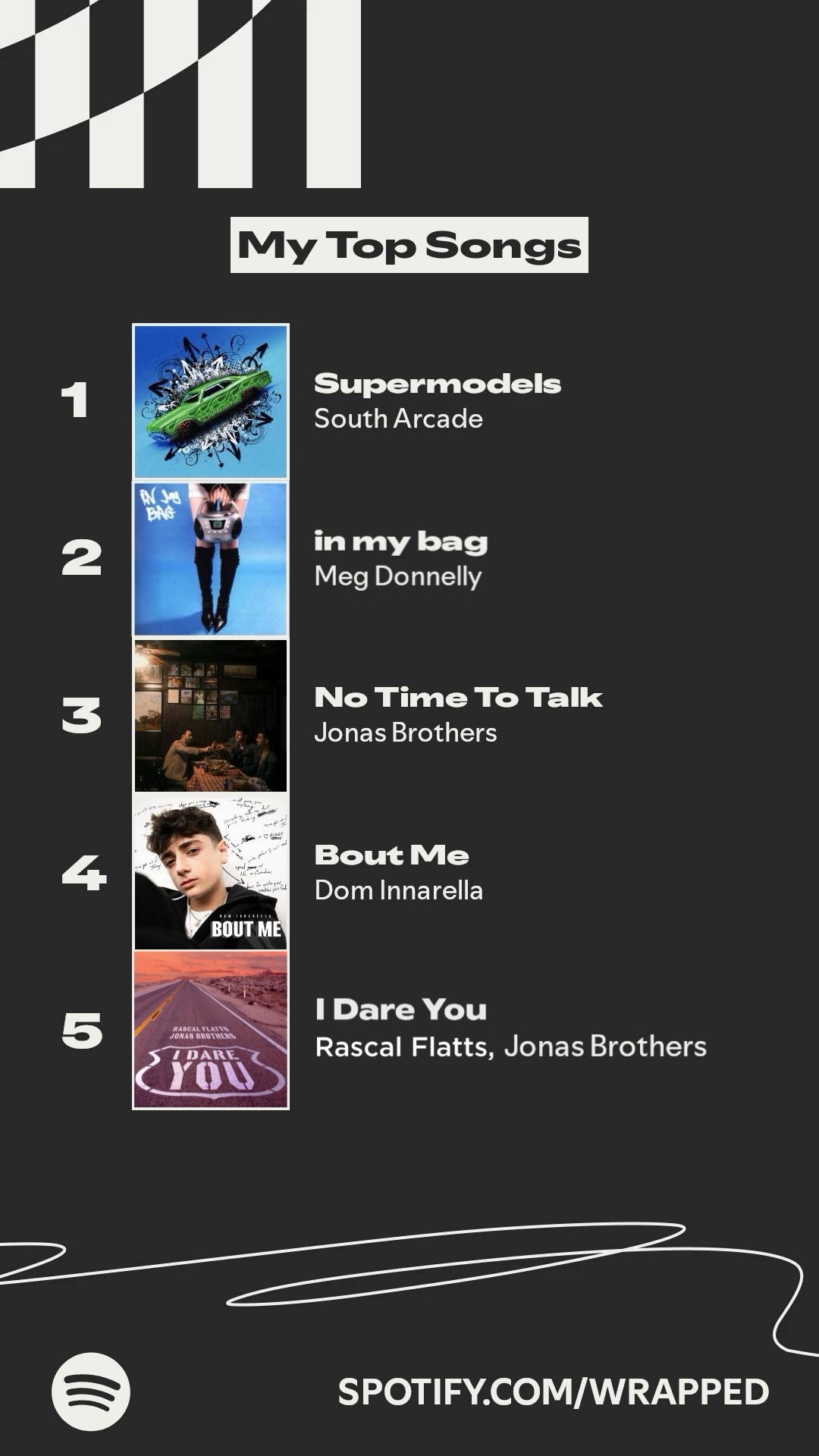Click the rank number 1 label
819x1456 pixels.
74,400
